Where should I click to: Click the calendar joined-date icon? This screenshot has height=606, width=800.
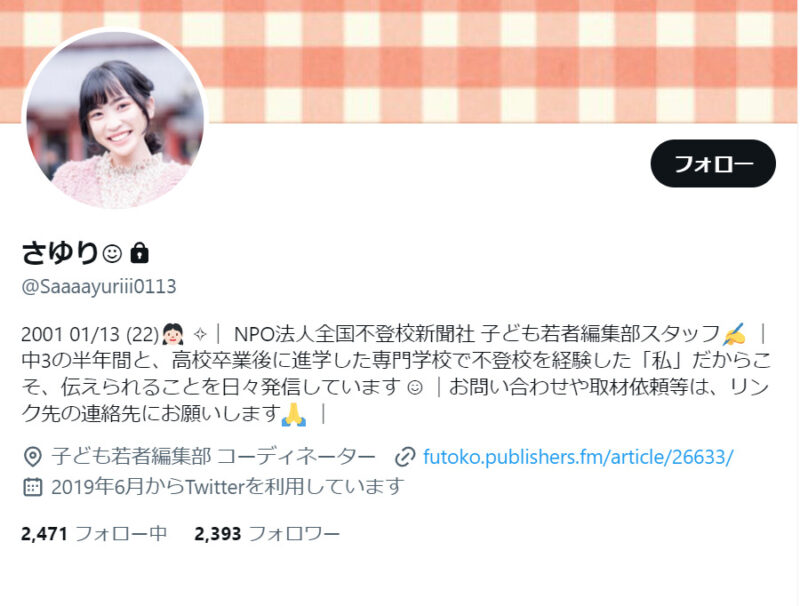tap(33, 487)
